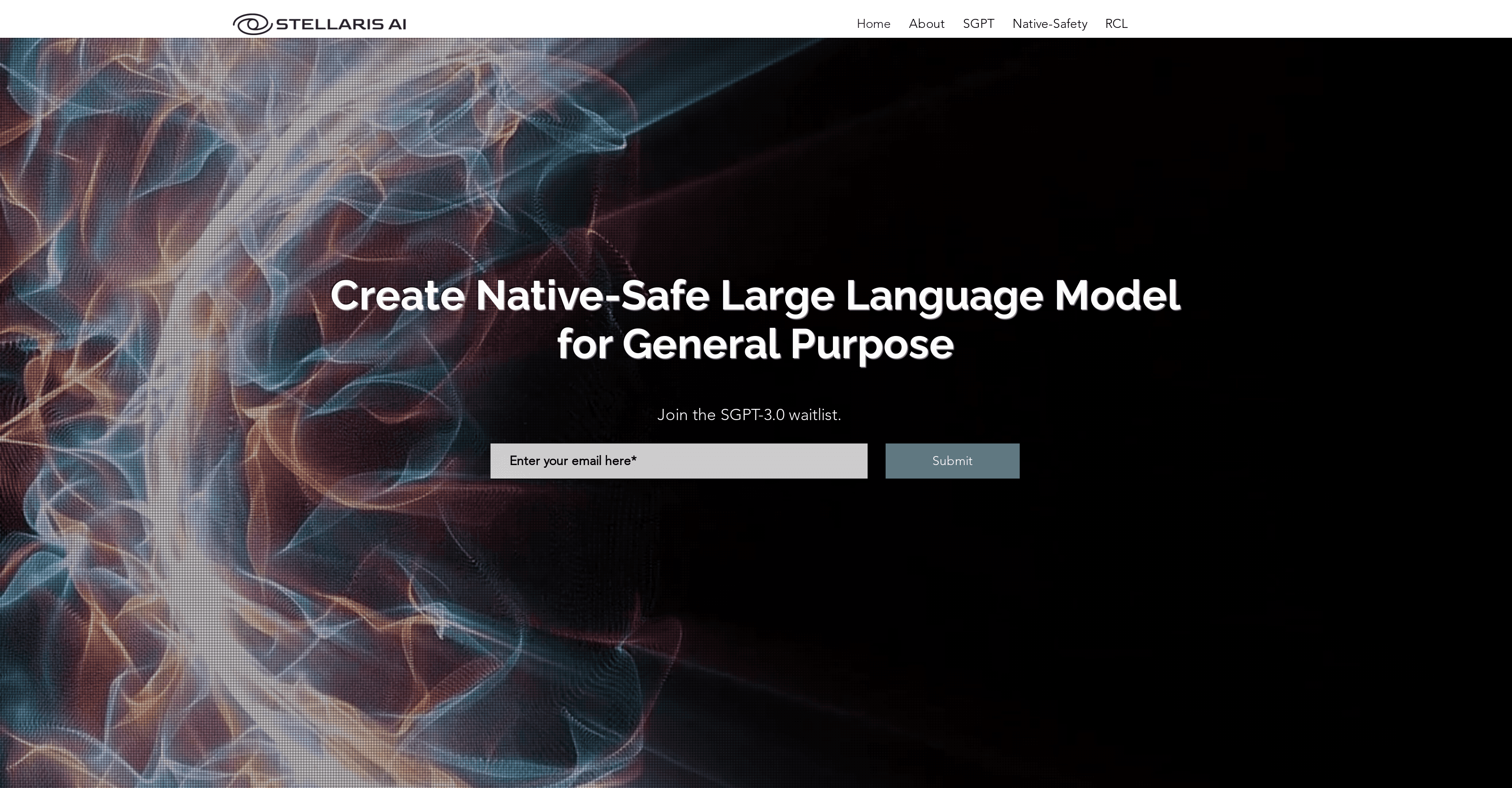Select the RCL navigation item

pos(1116,24)
